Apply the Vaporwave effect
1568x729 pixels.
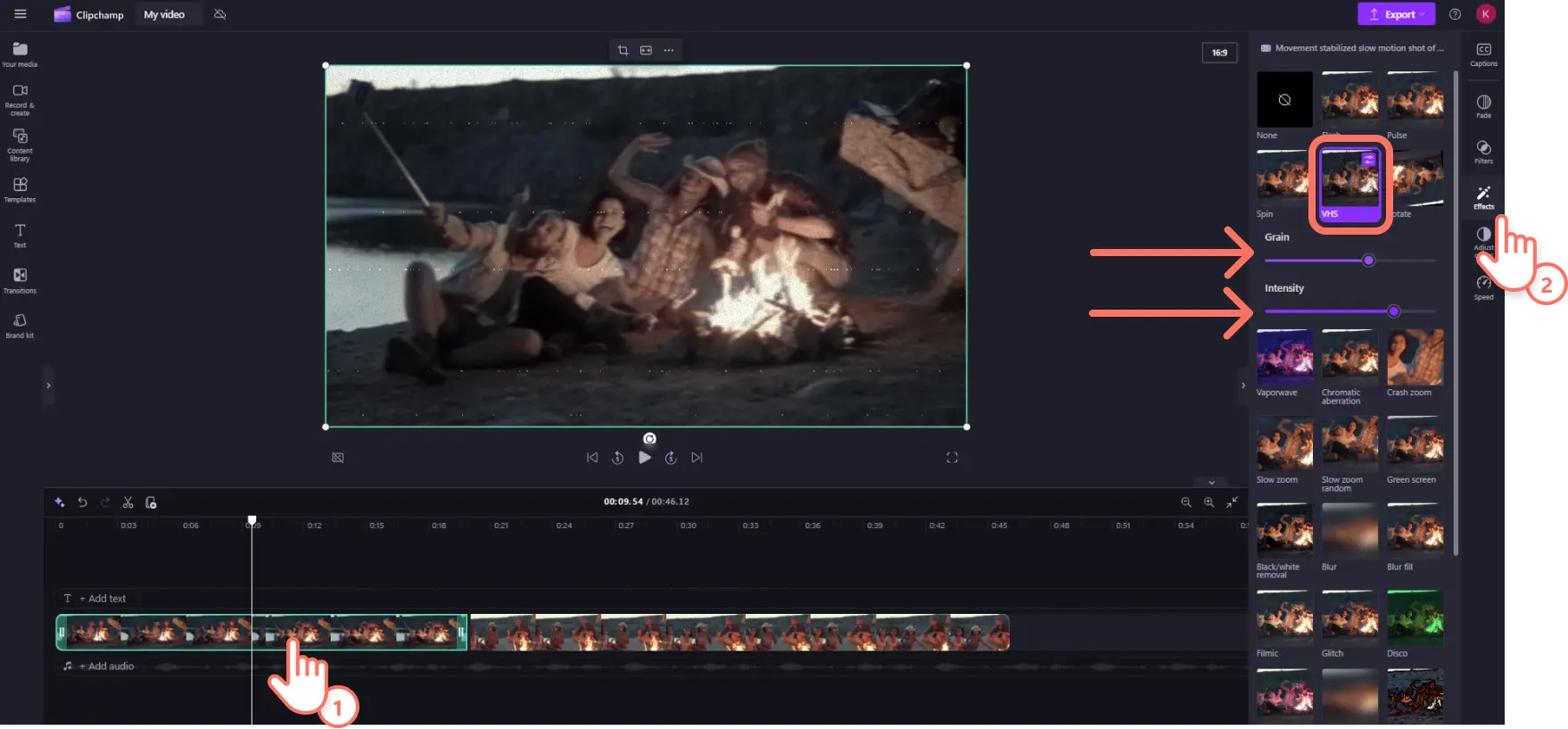click(1284, 358)
